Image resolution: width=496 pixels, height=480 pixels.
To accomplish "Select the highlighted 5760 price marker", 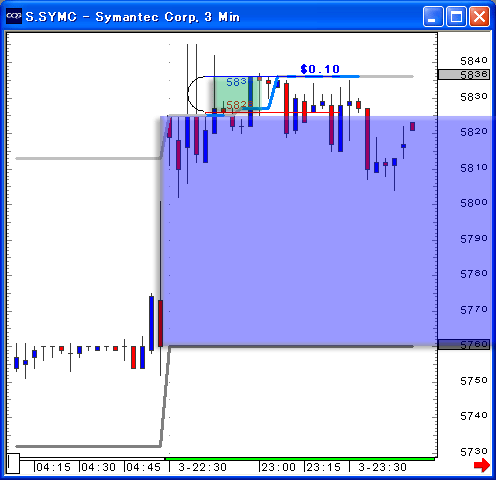I will coord(464,344).
